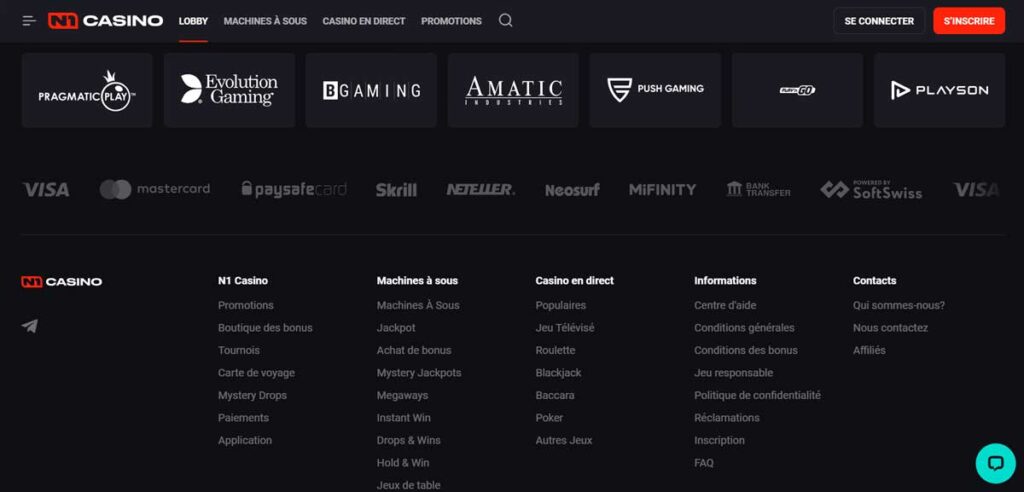Open Centre d'aide link
Viewport: 1024px width, 492px height.
click(725, 305)
